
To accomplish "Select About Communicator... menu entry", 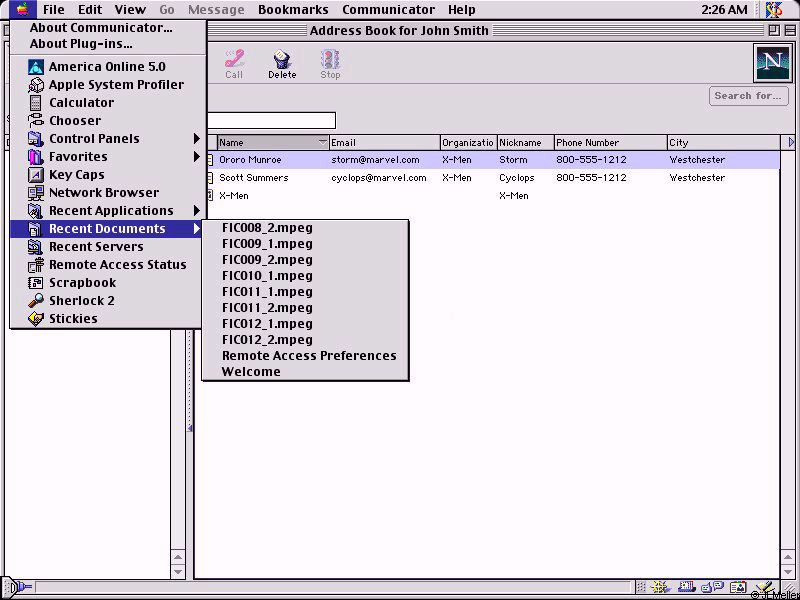I will coord(100,28).
